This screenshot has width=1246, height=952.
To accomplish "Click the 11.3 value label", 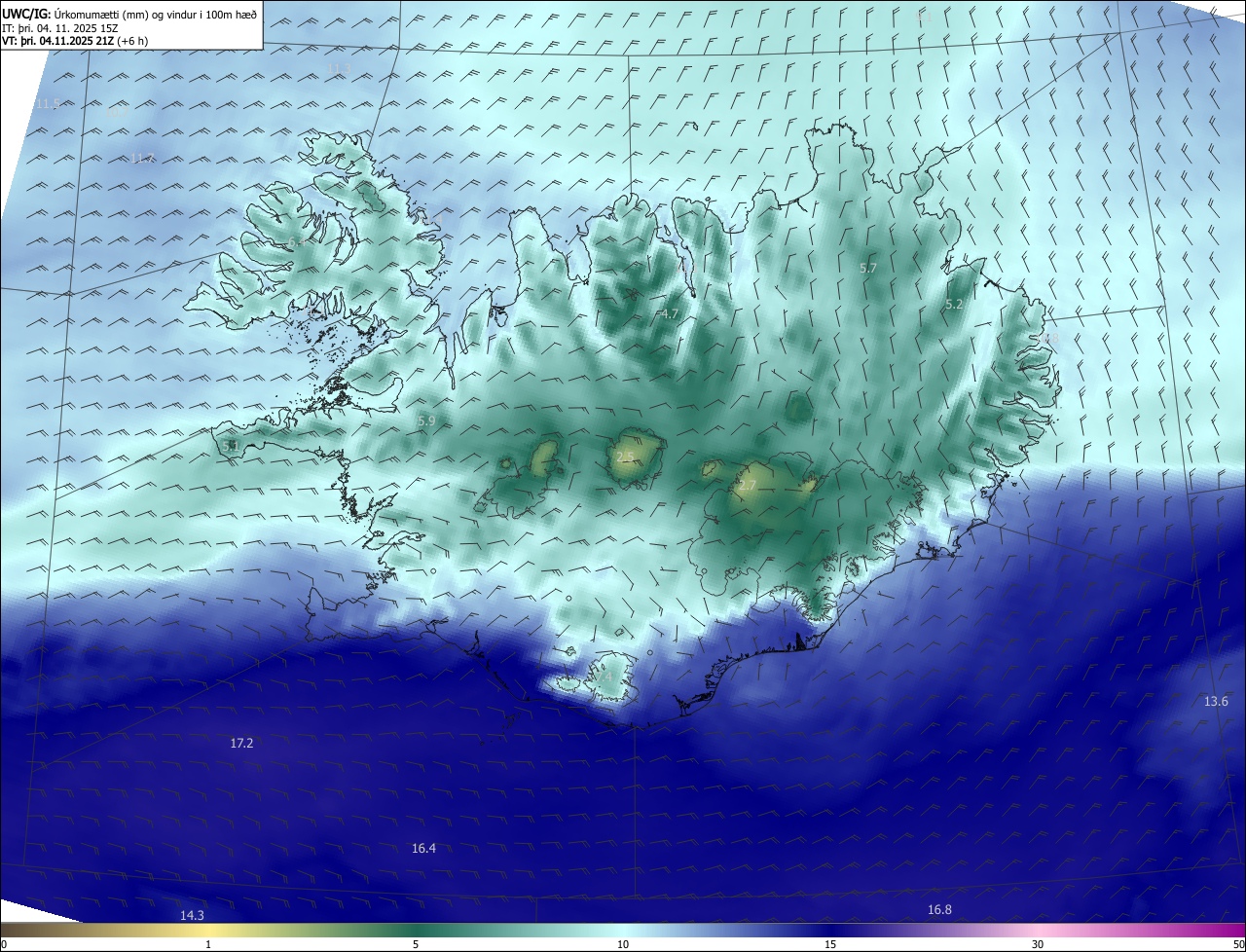I will (339, 68).
